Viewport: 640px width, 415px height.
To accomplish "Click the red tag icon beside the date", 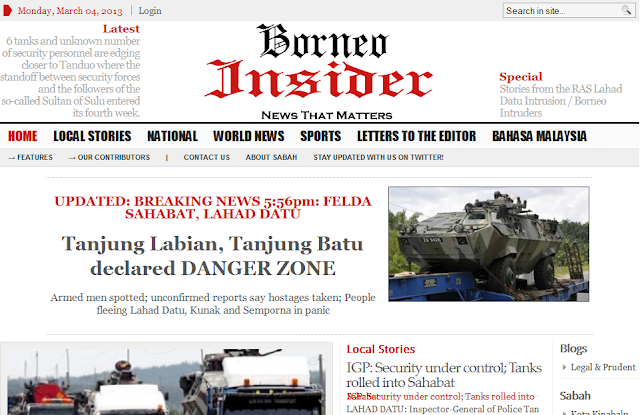I will coord(7,11).
